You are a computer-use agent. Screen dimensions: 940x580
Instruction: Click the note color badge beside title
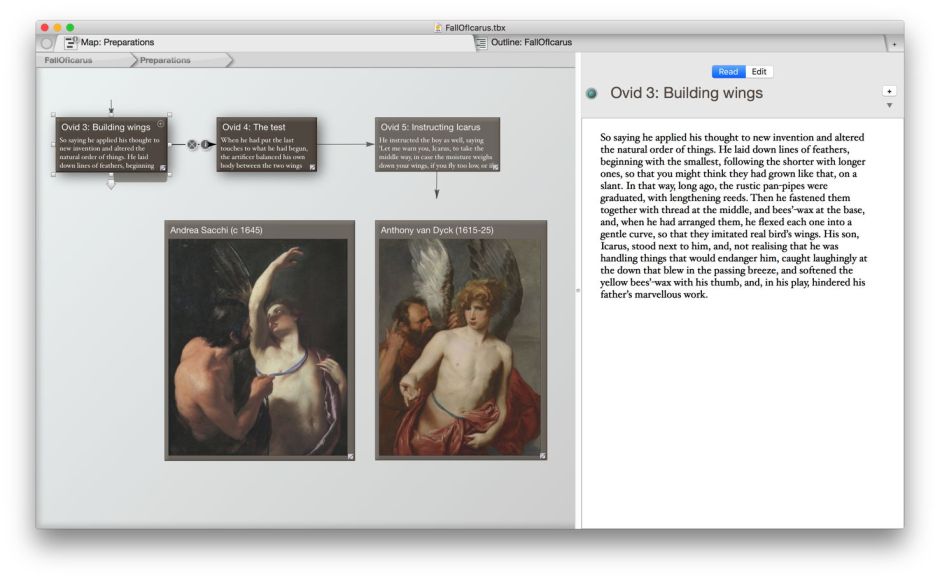click(x=592, y=94)
